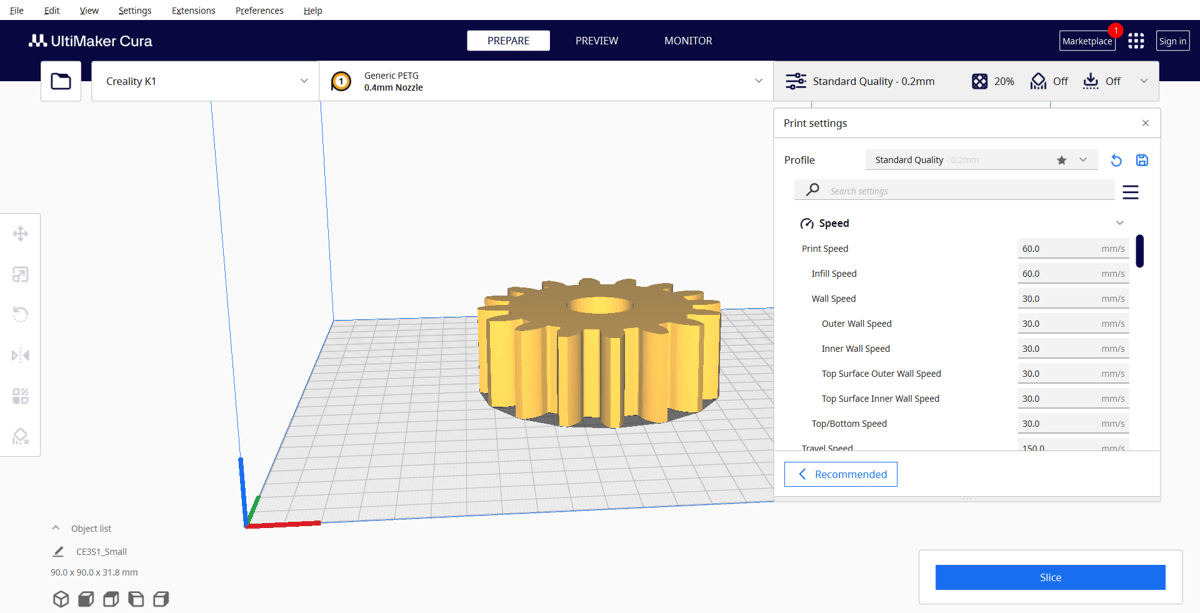Open the Standard Quality profile dropdown
The image size is (1200, 613).
[981, 160]
